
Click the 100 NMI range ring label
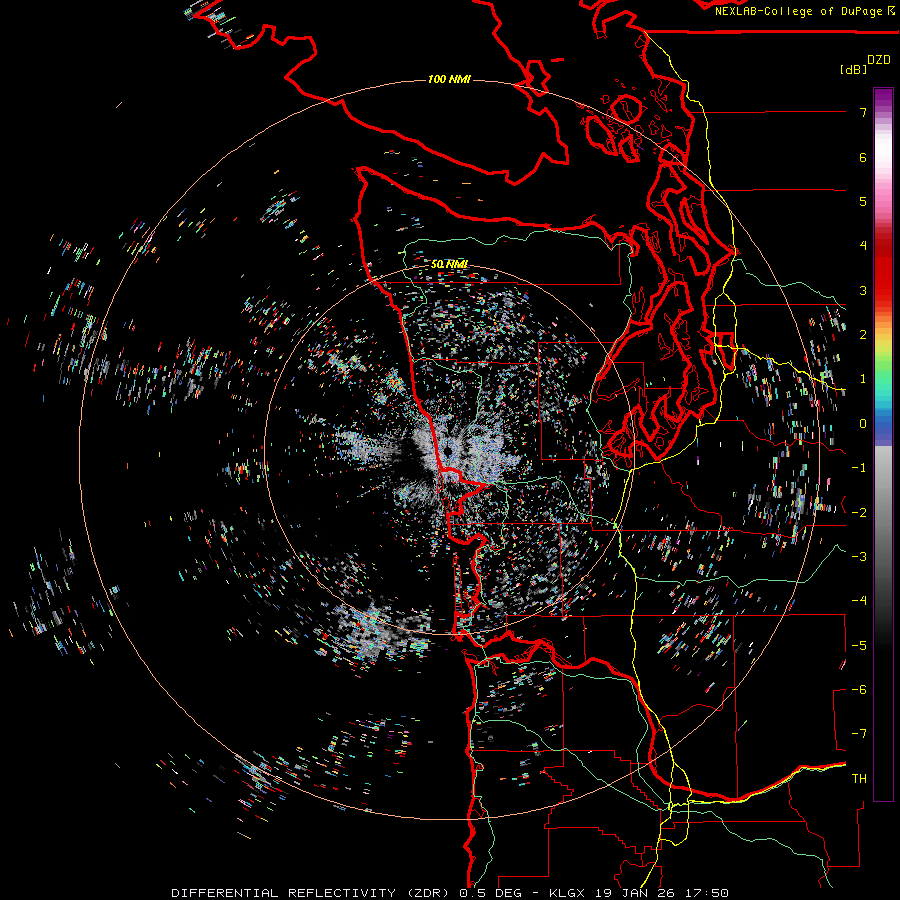tap(449, 79)
